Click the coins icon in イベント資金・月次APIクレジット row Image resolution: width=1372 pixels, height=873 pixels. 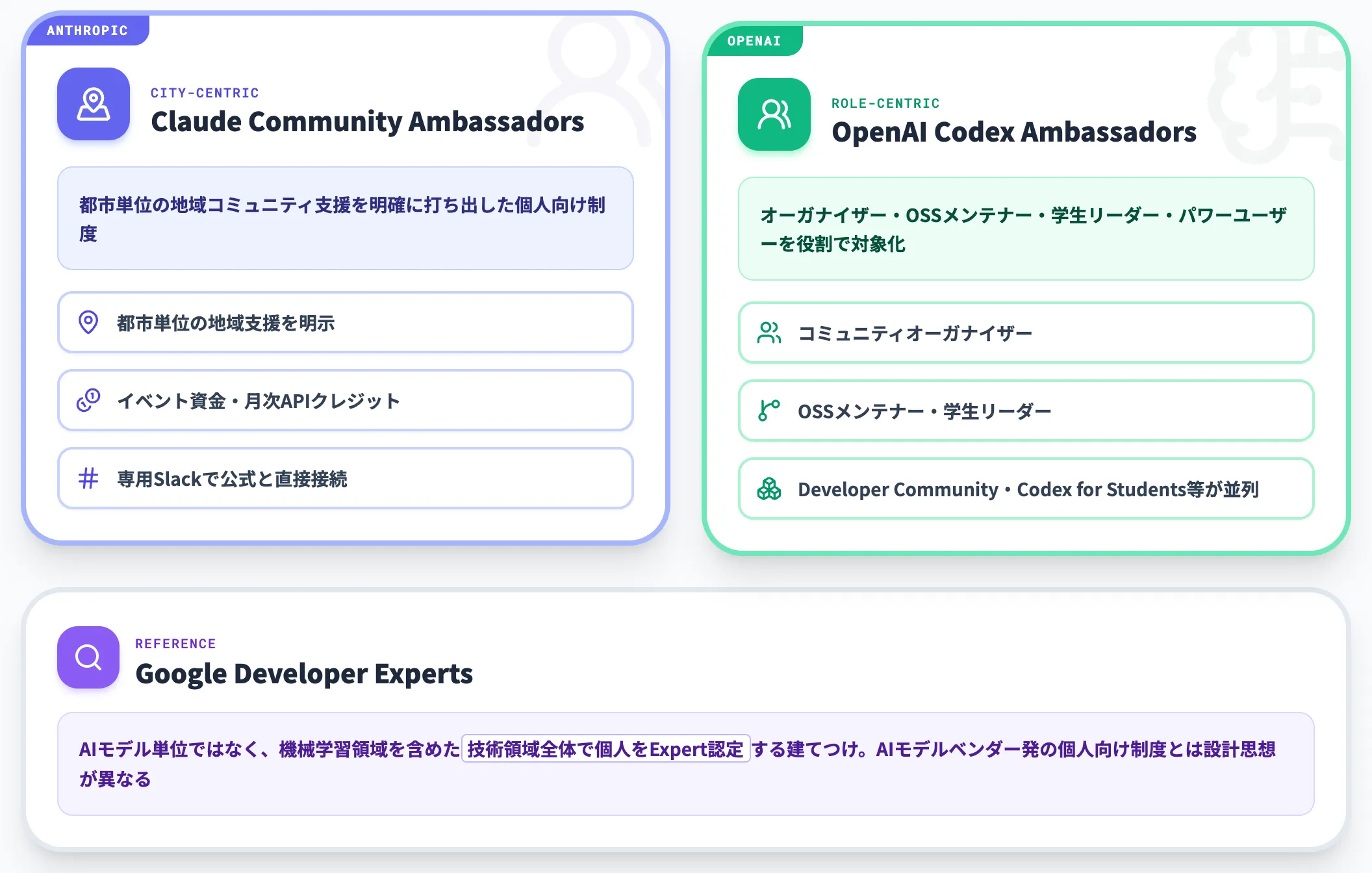pyautogui.click(x=88, y=400)
